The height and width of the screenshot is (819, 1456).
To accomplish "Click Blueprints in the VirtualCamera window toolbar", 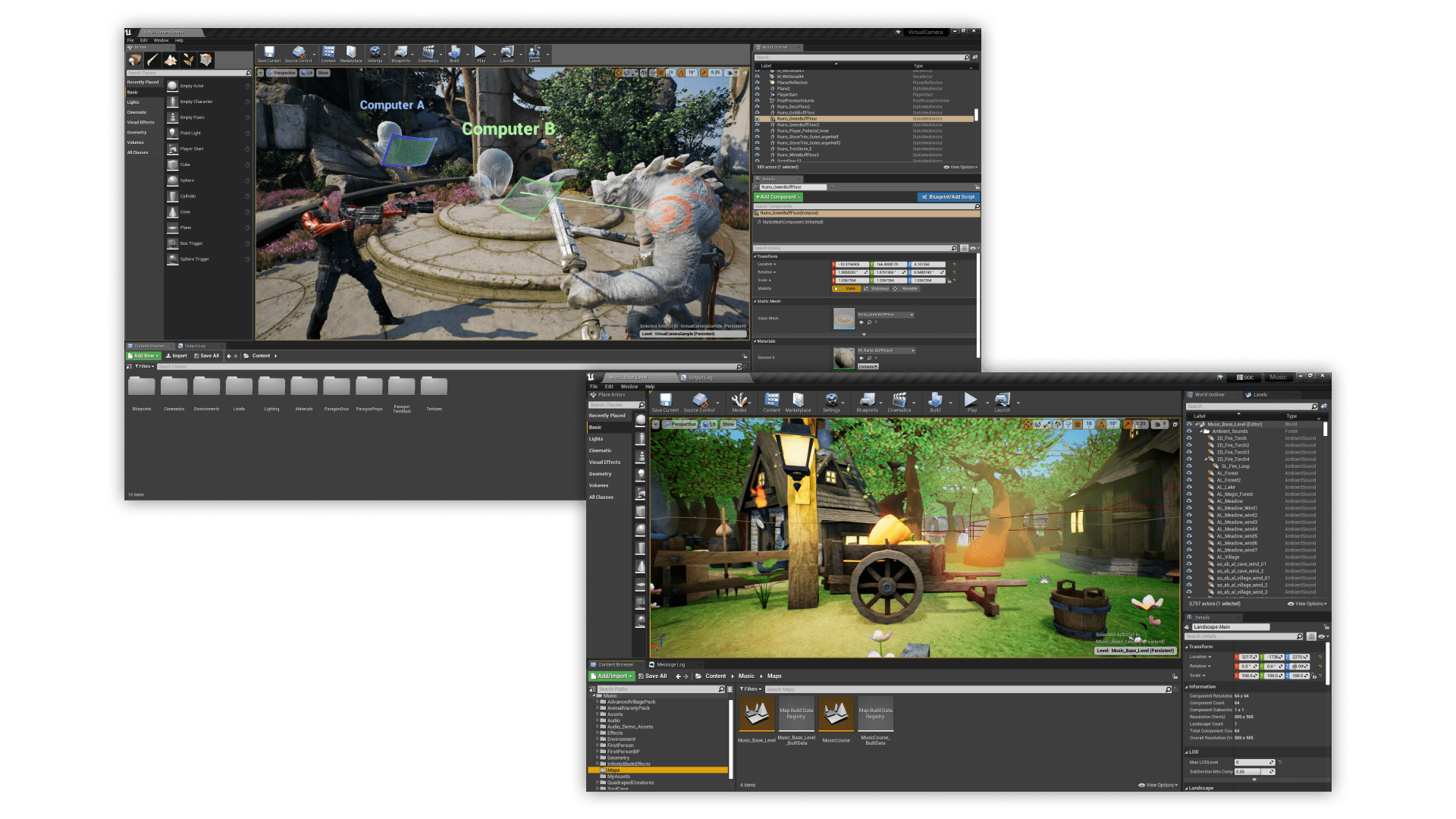I will coord(401,54).
